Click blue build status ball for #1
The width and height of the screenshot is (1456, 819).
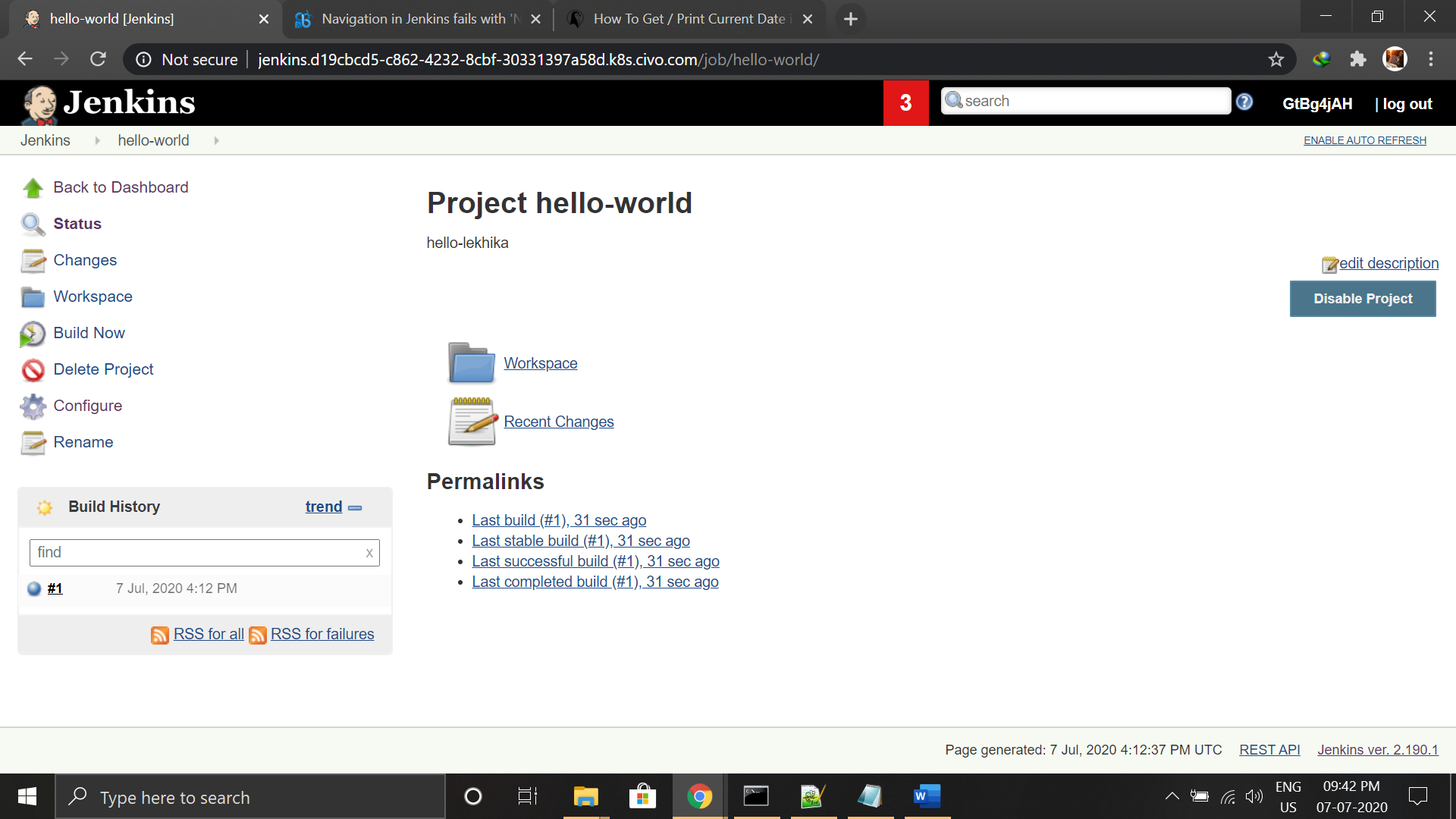(x=34, y=588)
